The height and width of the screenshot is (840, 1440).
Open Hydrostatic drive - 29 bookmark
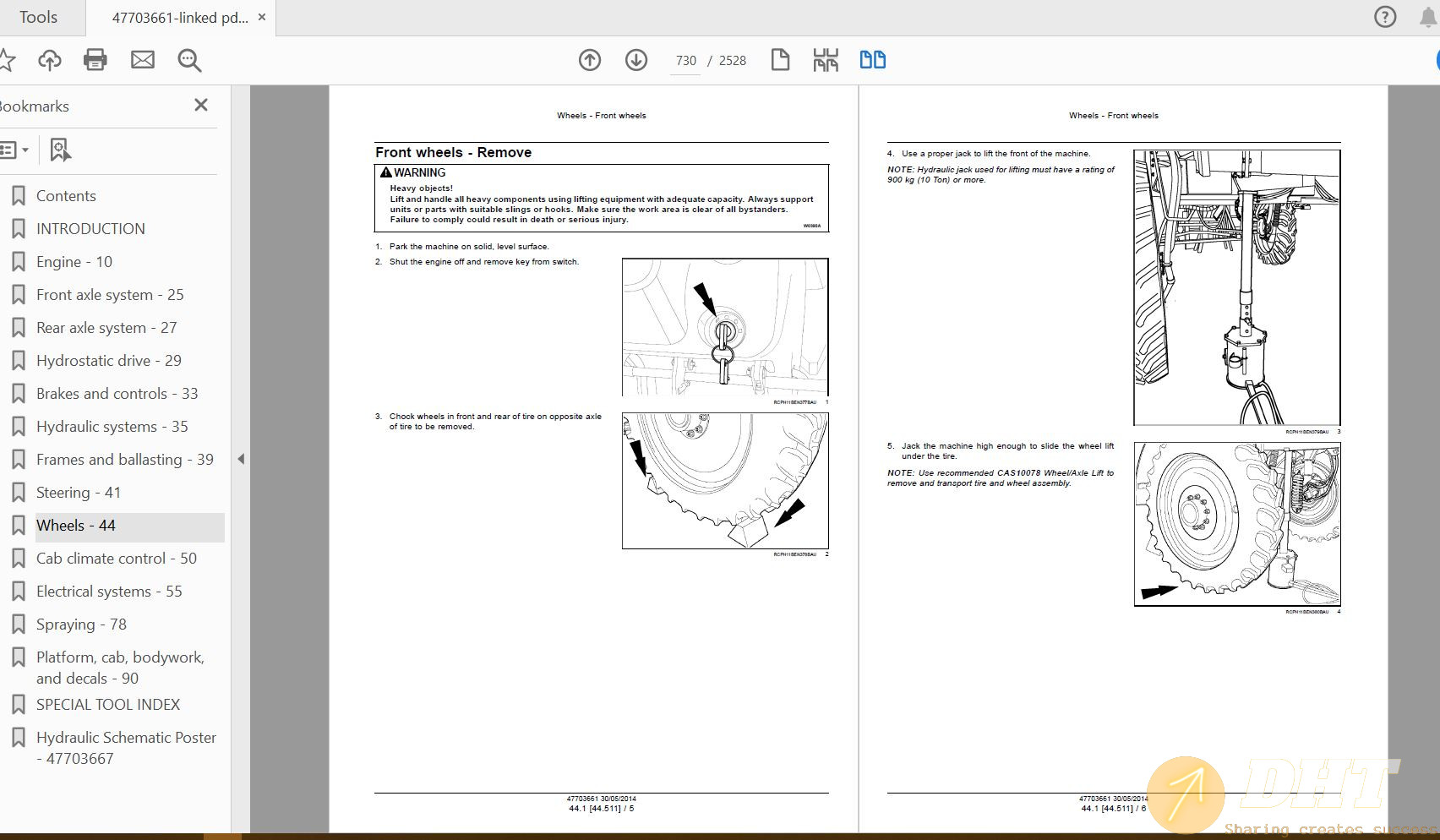pos(109,361)
